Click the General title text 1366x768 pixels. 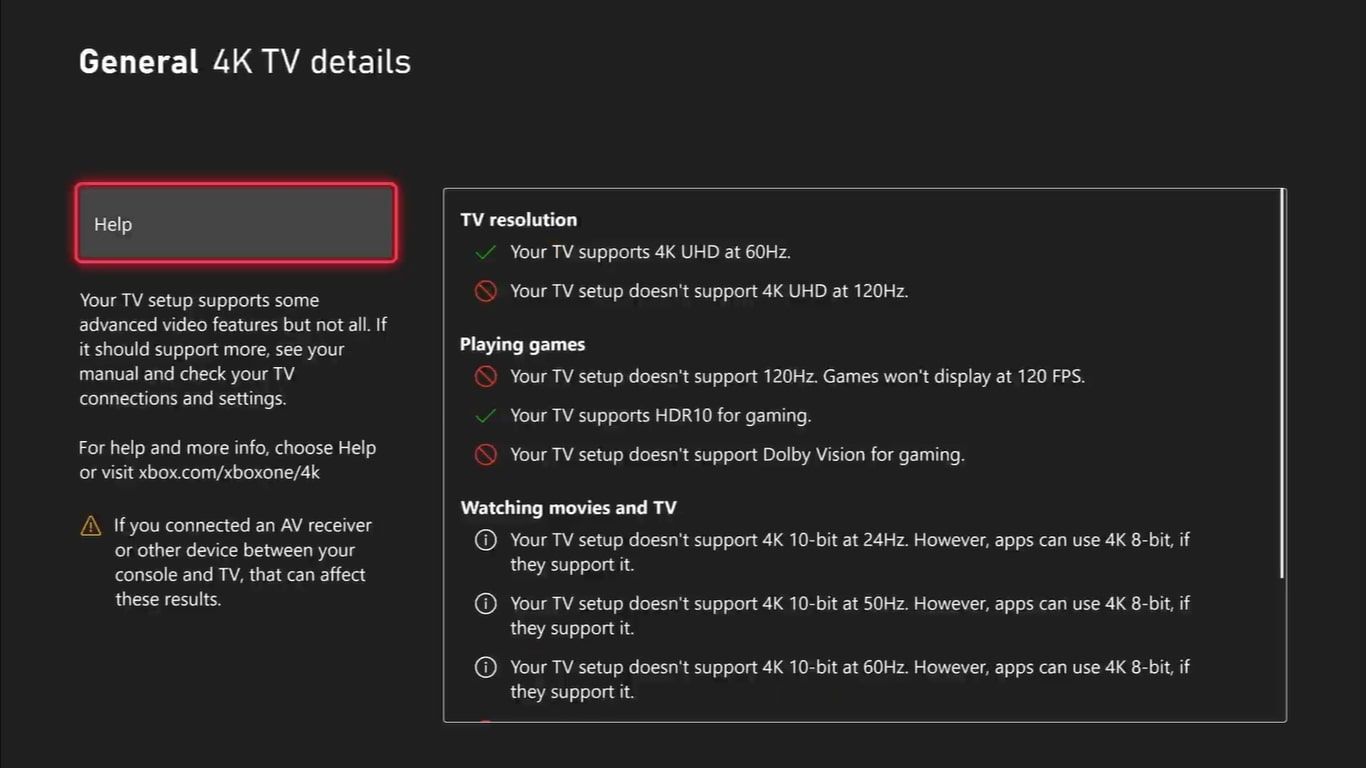pos(138,61)
